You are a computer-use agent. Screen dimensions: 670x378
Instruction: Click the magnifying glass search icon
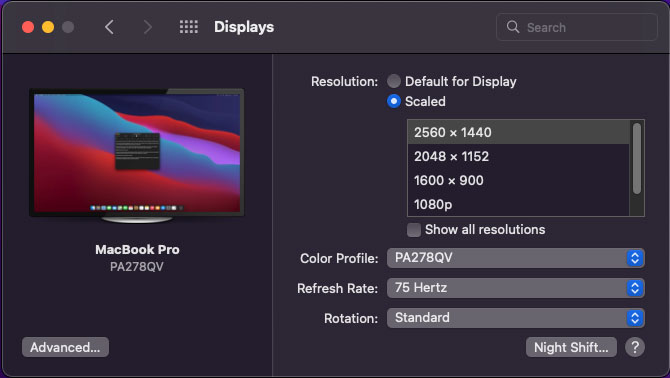tap(513, 27)
